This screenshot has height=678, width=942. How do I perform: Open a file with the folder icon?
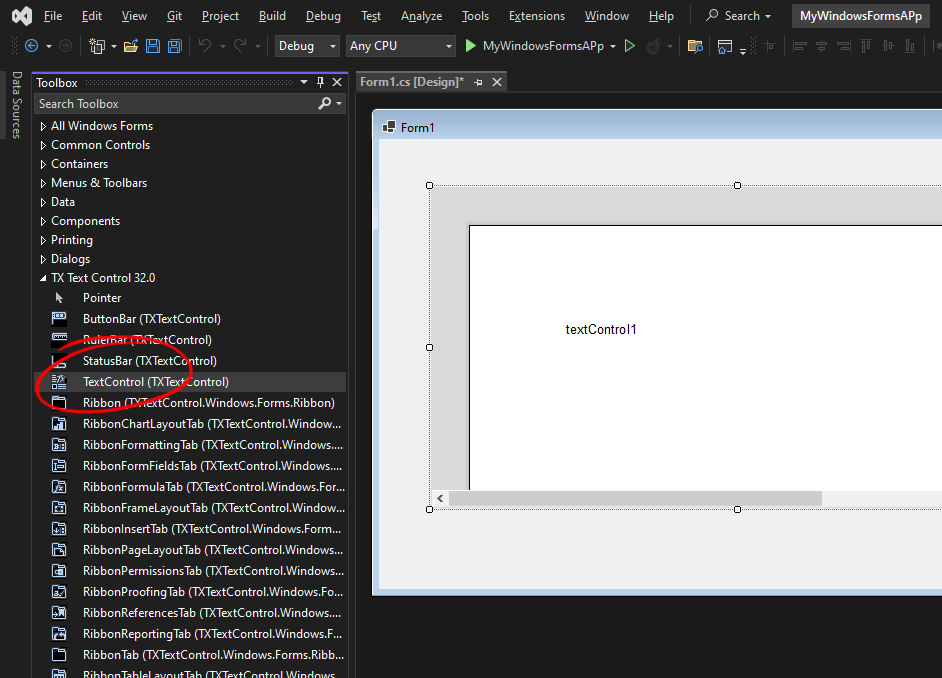[131, 46]
